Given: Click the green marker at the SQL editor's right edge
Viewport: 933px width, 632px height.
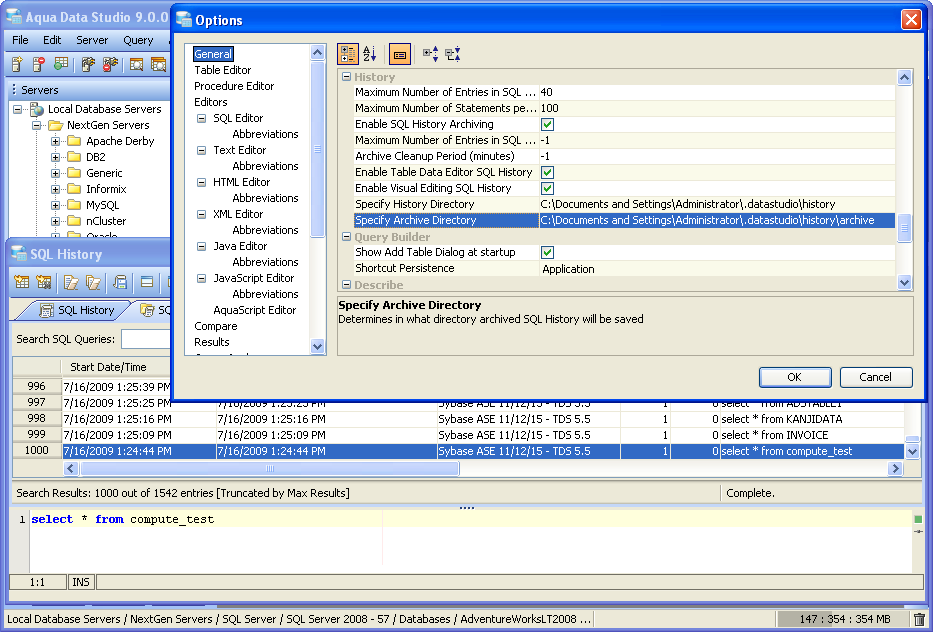Looking at the screenshot, I should tap(918, 520).
